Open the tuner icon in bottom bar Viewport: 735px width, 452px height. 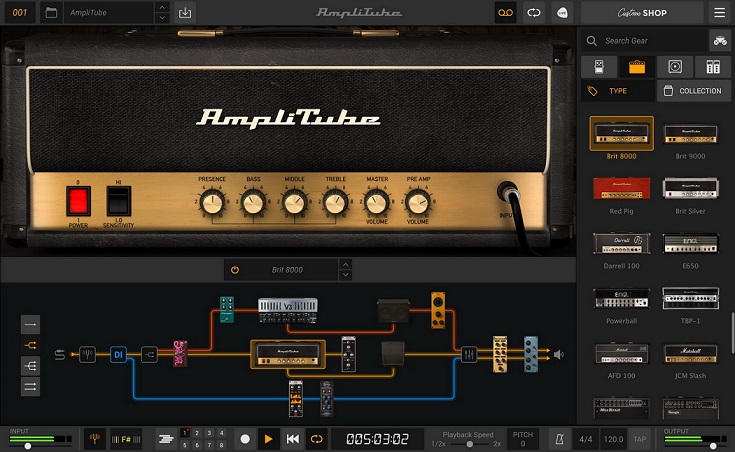tap(95, 439)
